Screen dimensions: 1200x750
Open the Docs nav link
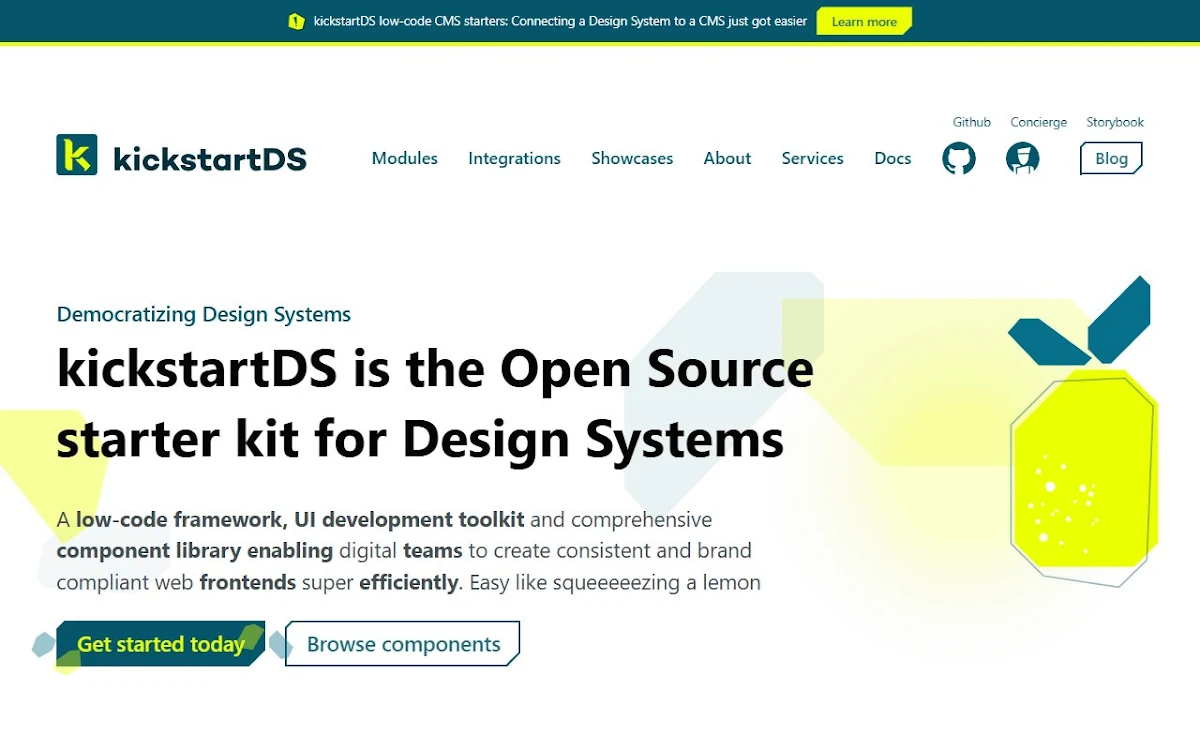(x=893, y=158)
